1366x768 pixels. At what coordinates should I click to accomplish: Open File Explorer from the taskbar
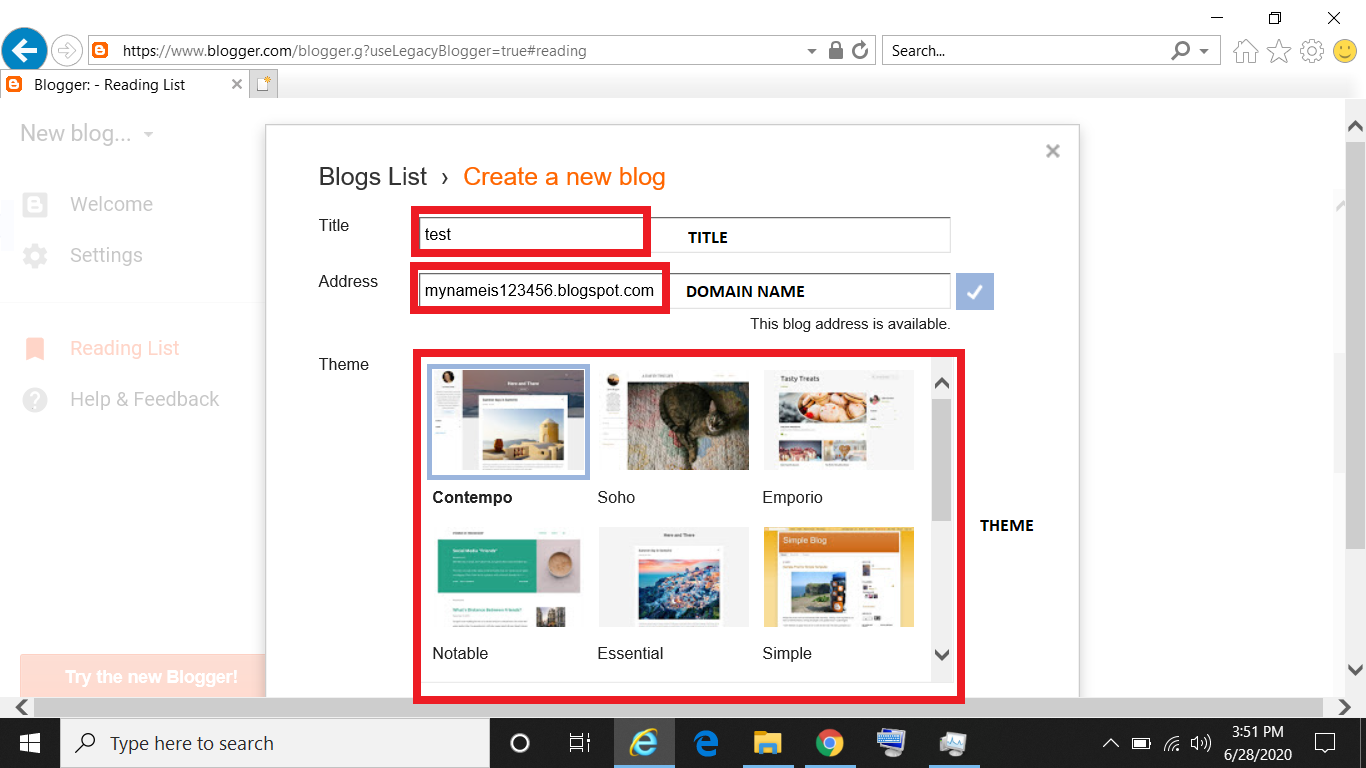(767, 743)
